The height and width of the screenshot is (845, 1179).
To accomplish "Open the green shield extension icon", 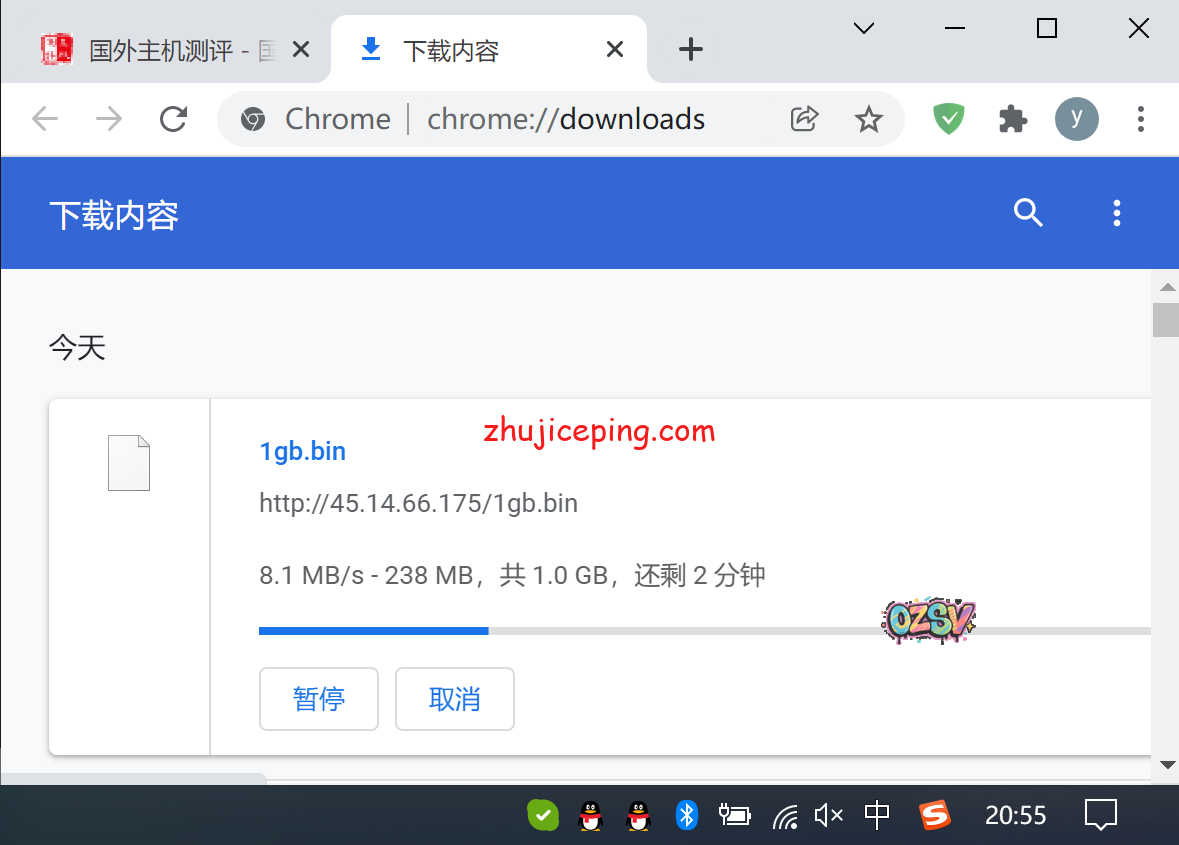I will (x=948, y=119).
